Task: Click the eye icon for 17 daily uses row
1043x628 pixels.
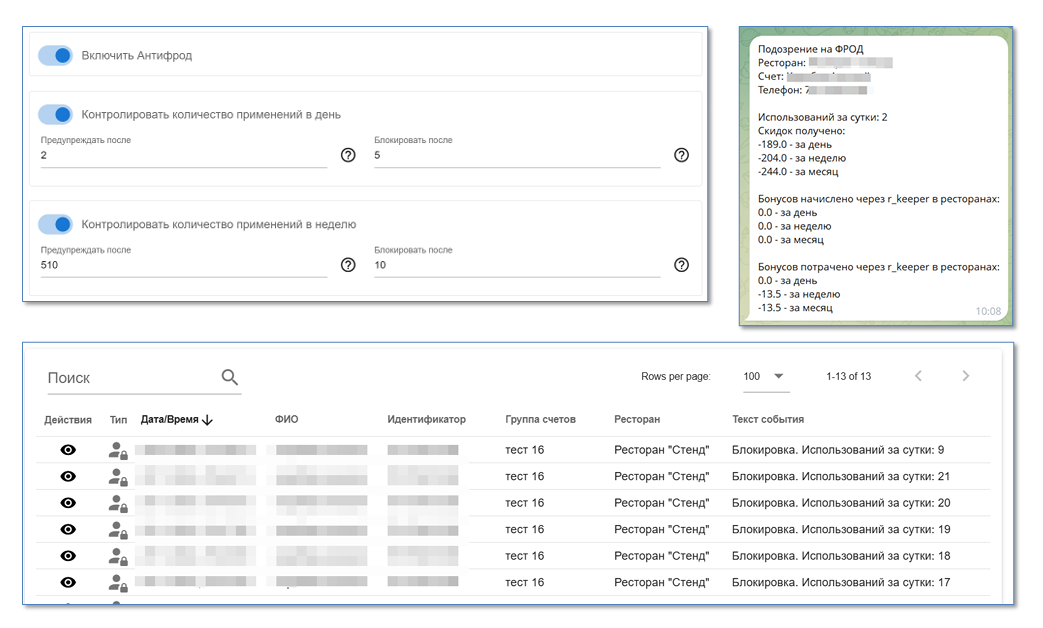Action: [x=68, y=582]
